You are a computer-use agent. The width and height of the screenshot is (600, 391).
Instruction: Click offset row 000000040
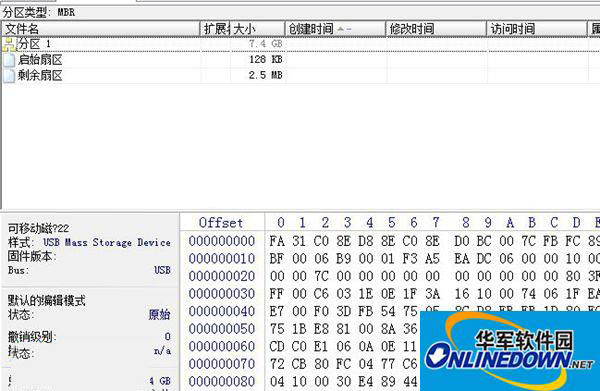click(222, 312)
